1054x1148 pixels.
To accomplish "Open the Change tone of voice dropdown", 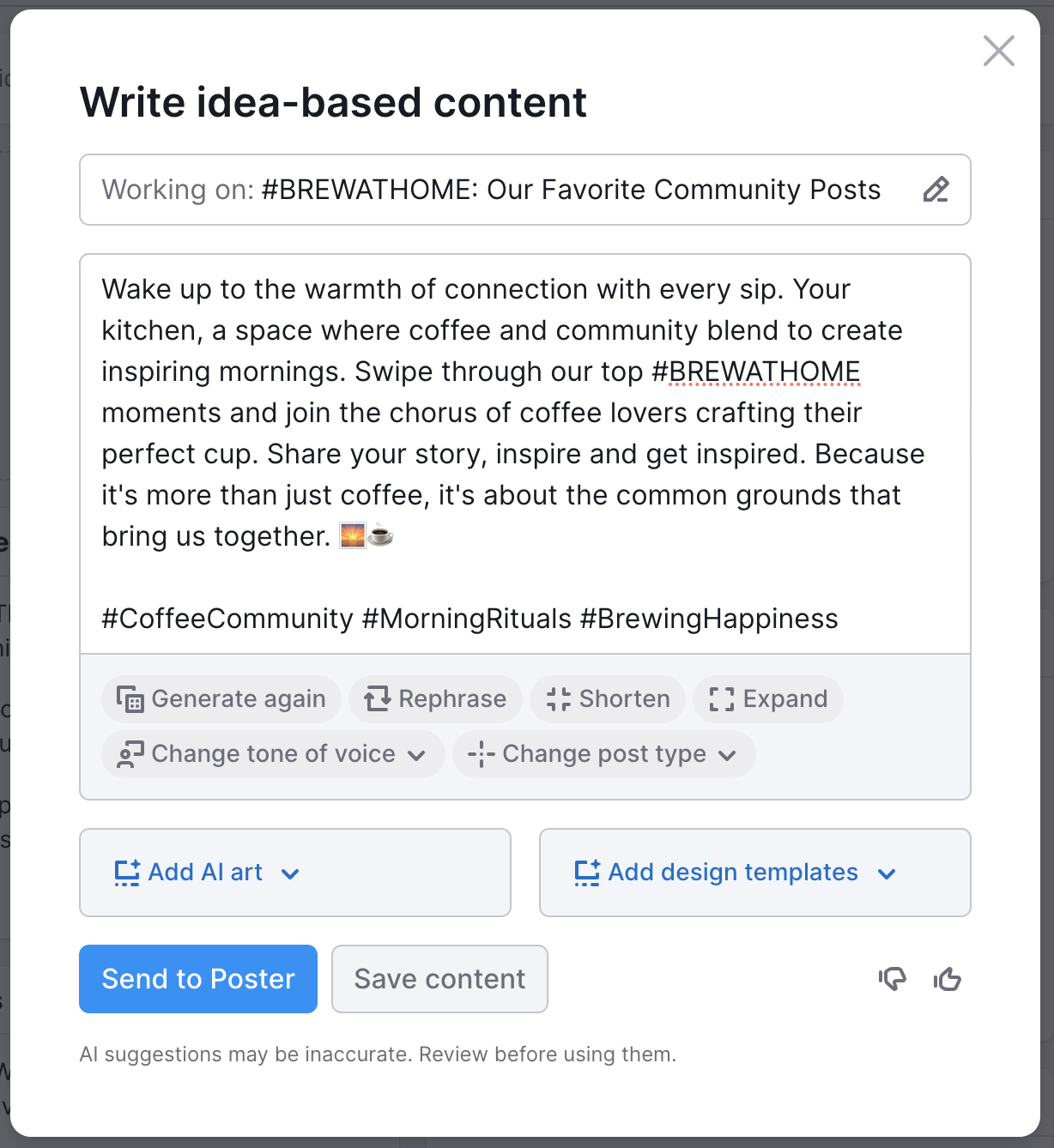I will (x=273, y=754).
